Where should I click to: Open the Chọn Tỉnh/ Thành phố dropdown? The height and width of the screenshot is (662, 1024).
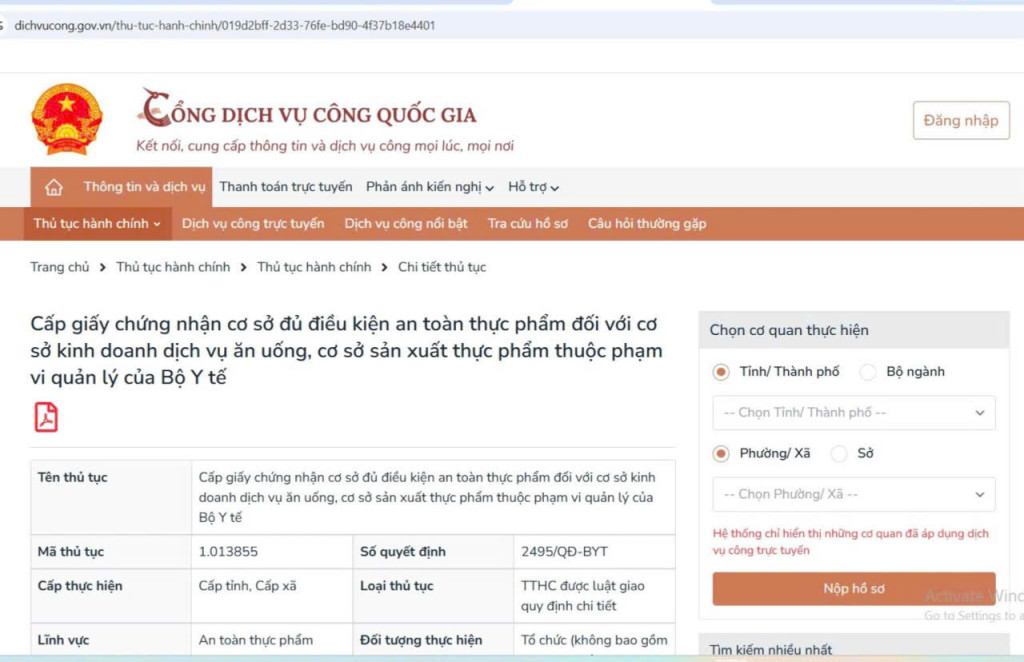(854, 413)
